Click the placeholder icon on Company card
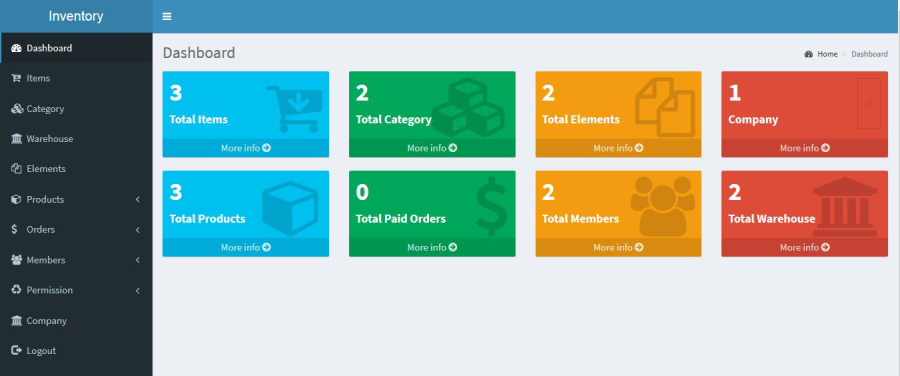The image size is (900, 376). click(869, 103)
